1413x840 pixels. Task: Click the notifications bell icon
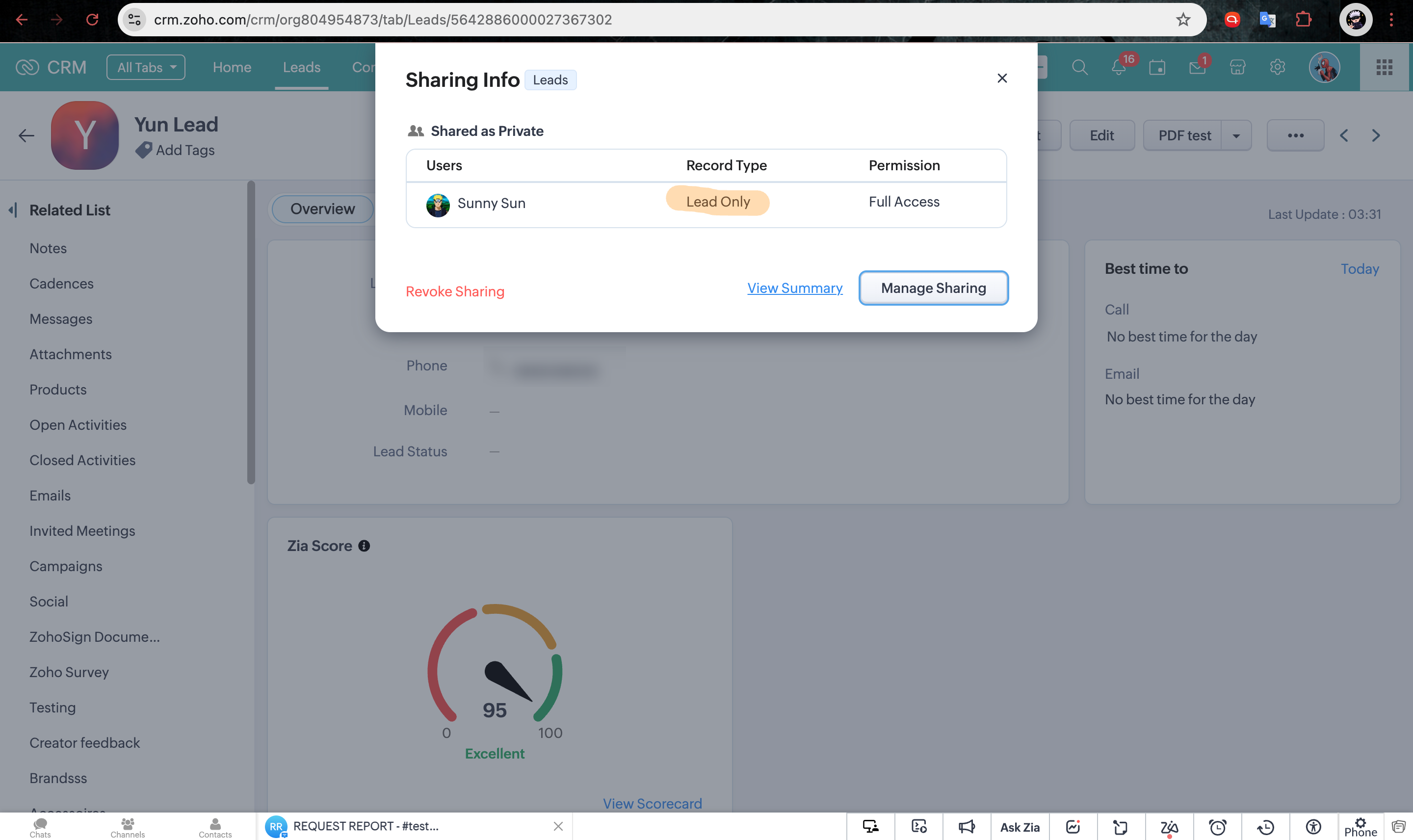(x=1119, y=68)
